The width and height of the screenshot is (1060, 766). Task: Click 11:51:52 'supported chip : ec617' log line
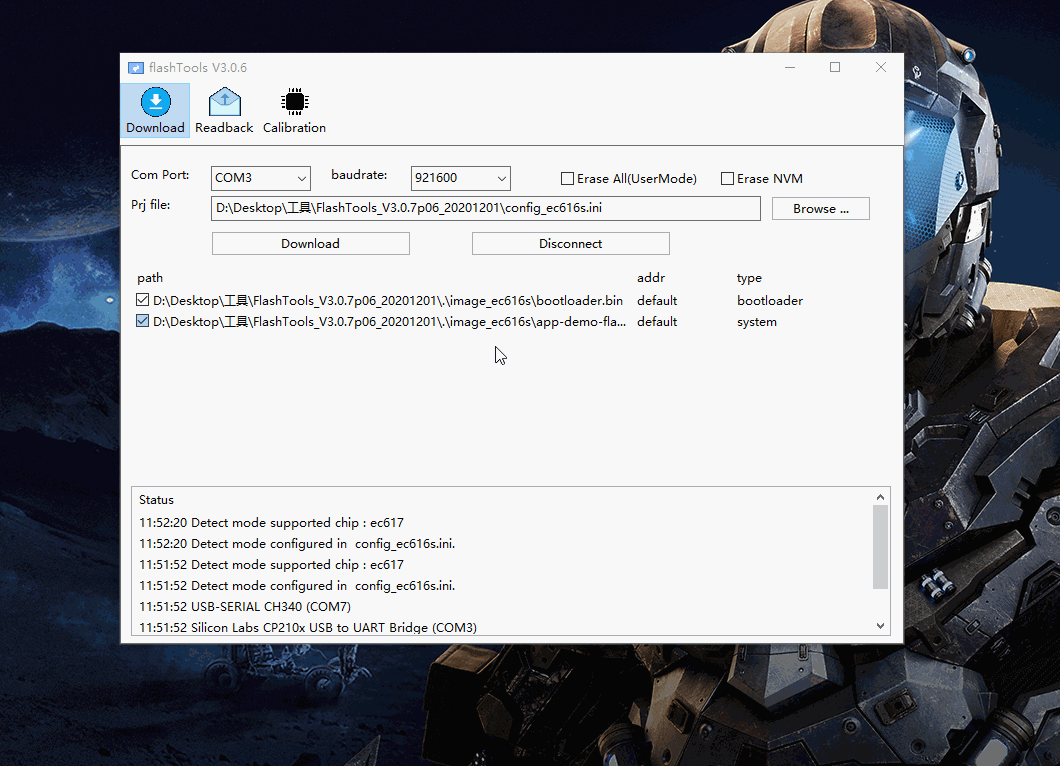pyautogui.click(x=271, y=565)
